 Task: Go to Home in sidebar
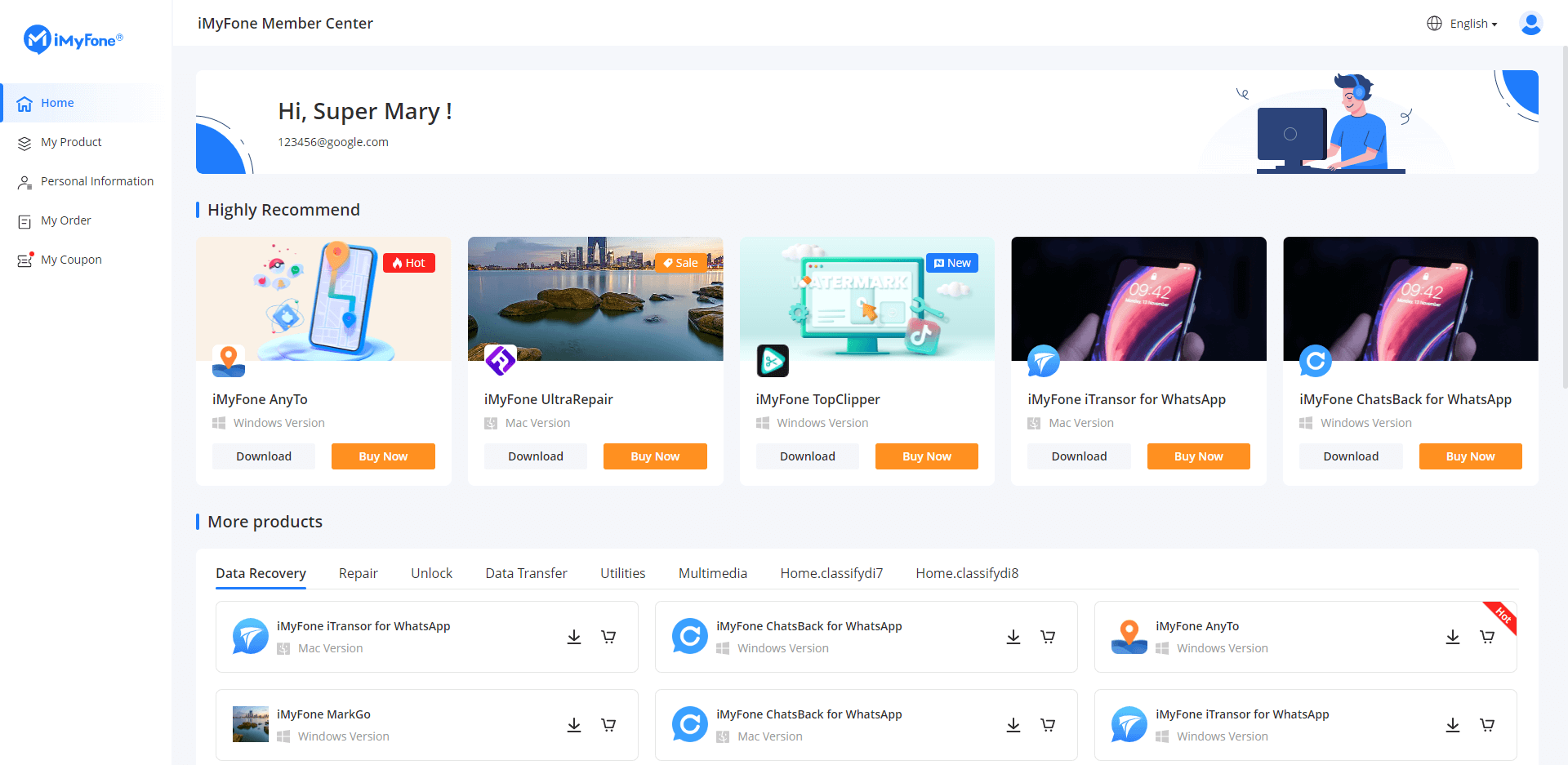click(82, 103)
